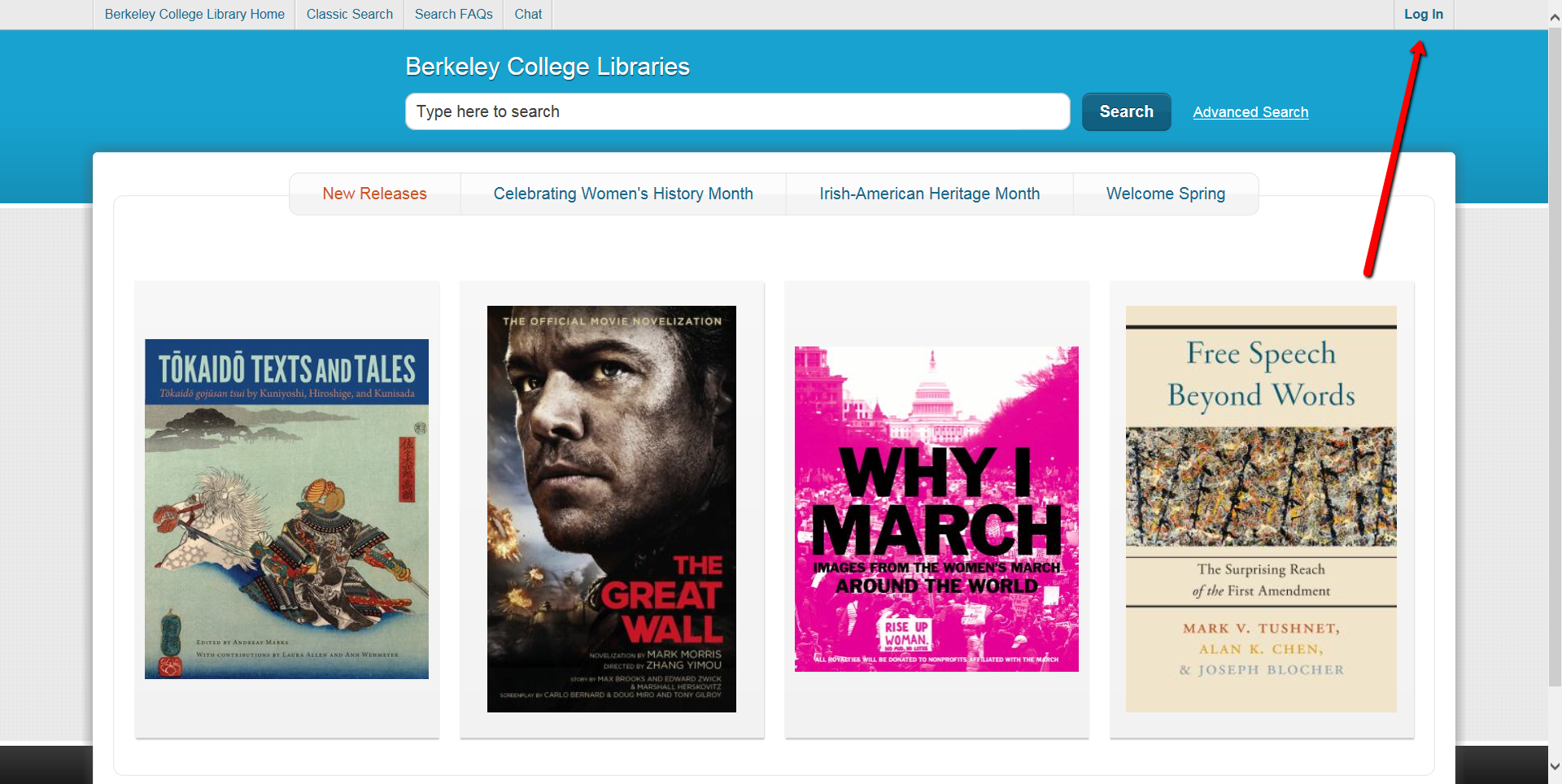Click the vertical scrollbar thumb
Viewport: 1562px width, 784px height.
(1555, 358)
